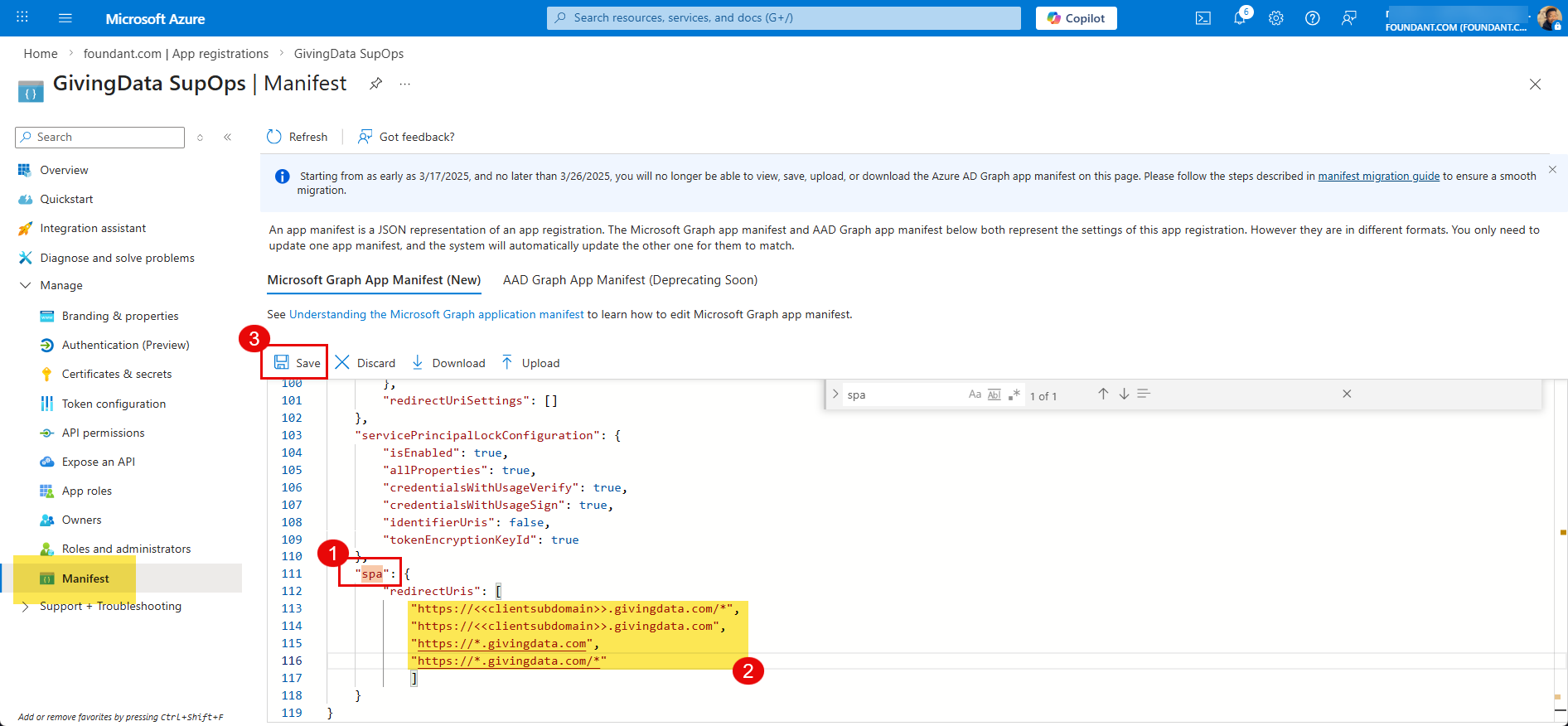Open portal settings gear
Image resolution: width=1568 pixels, height=726 pixels.
(x=1276, y=18)
